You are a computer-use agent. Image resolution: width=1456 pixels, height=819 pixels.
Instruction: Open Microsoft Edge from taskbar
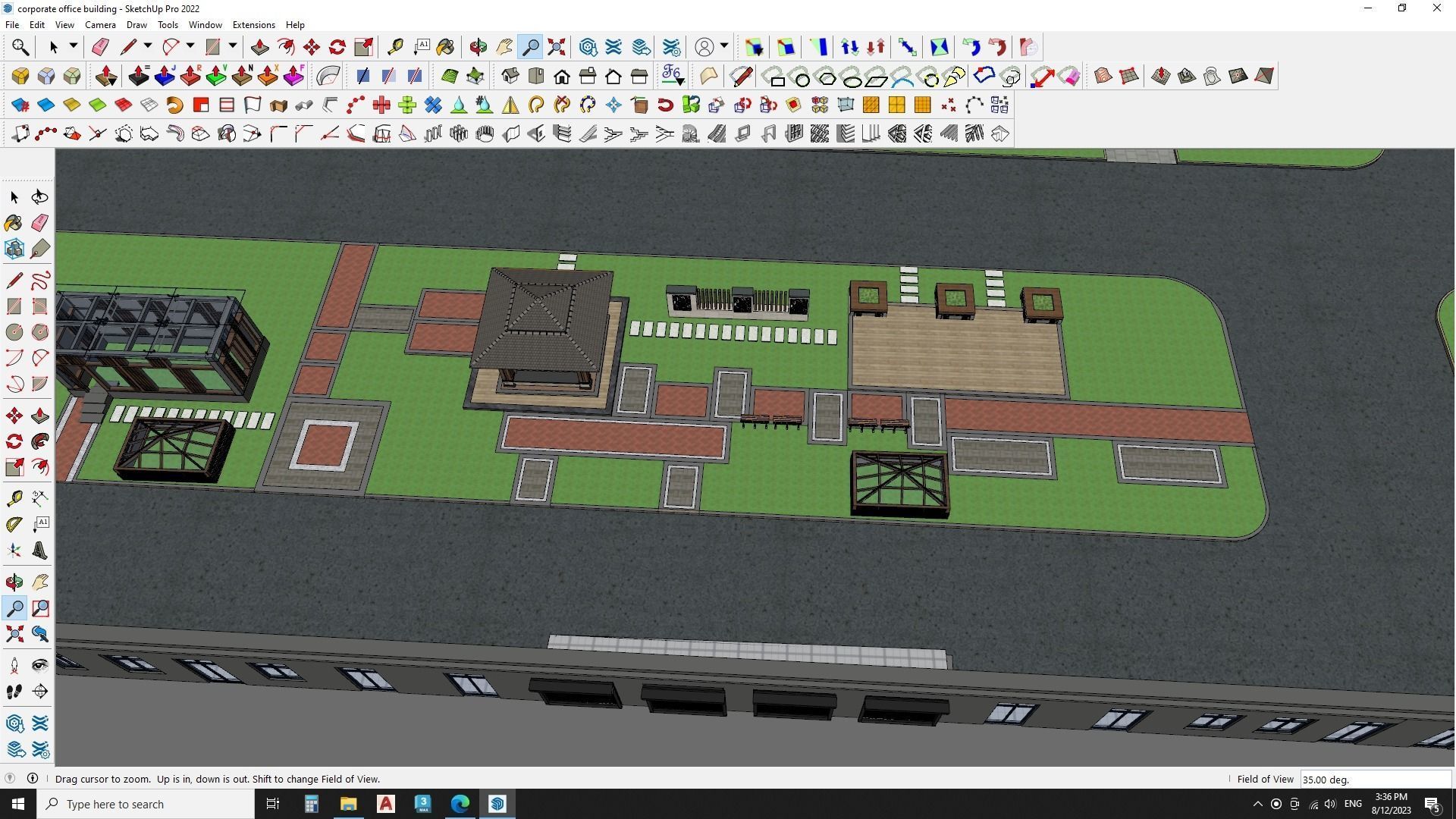[460, 804]
